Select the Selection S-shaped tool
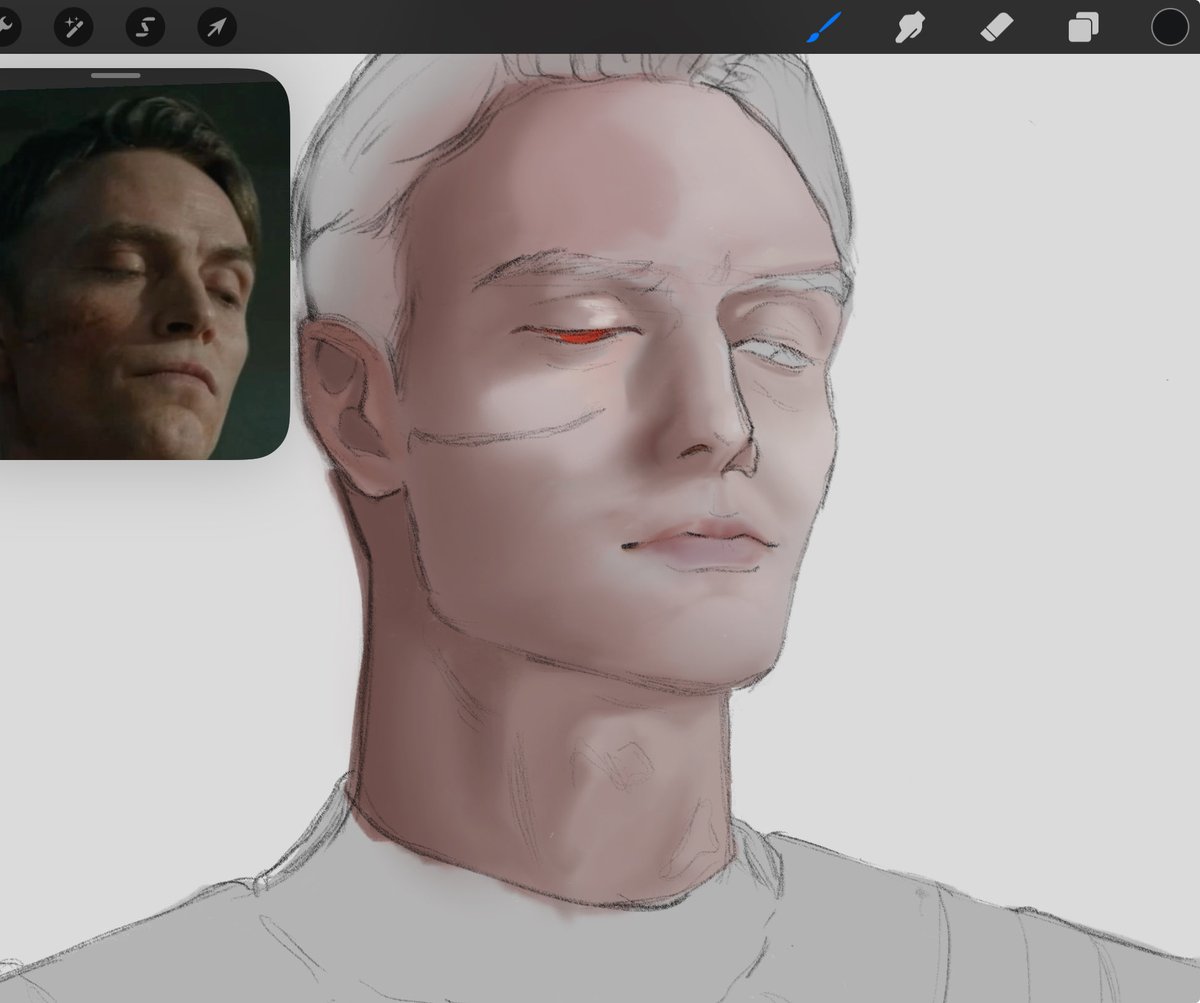Image resolution: width=1200 pixels, height=1003 pixels. click(x=145, y=27)
